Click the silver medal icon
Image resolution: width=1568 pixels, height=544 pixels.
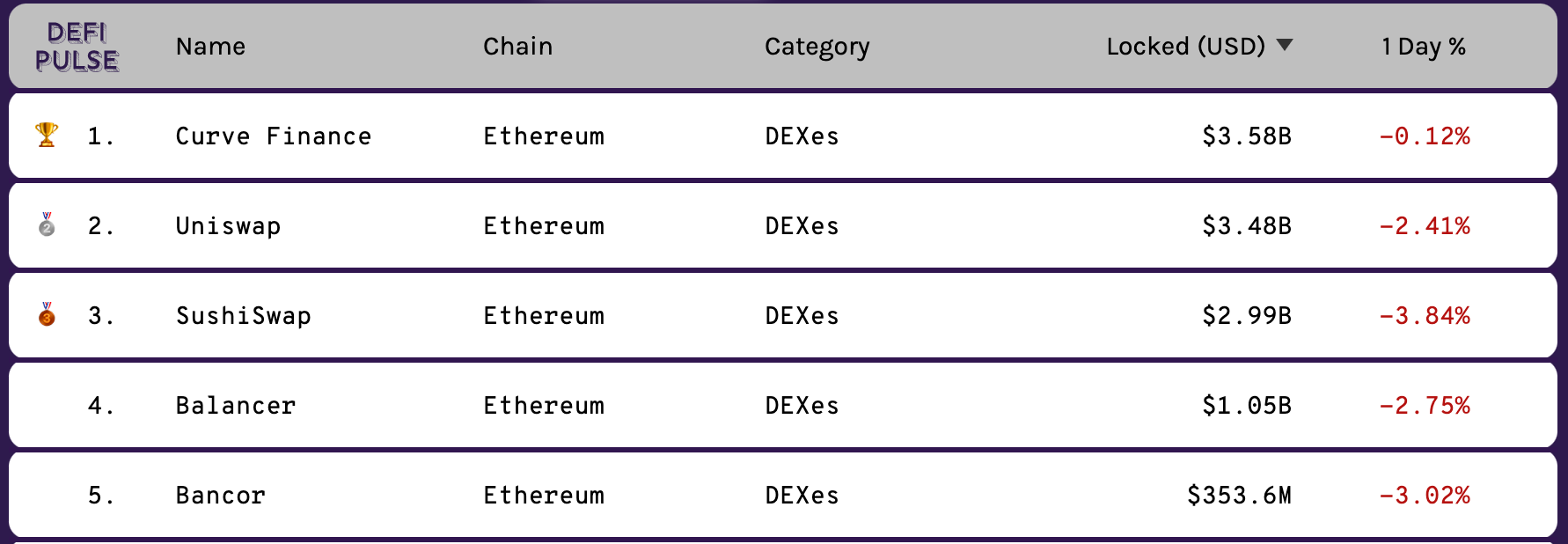47,224
